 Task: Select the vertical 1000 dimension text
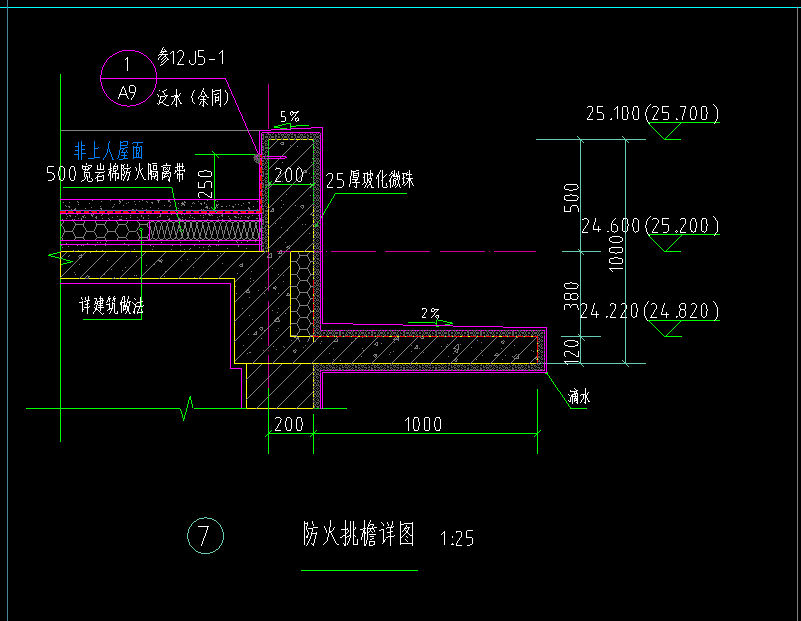617,253
